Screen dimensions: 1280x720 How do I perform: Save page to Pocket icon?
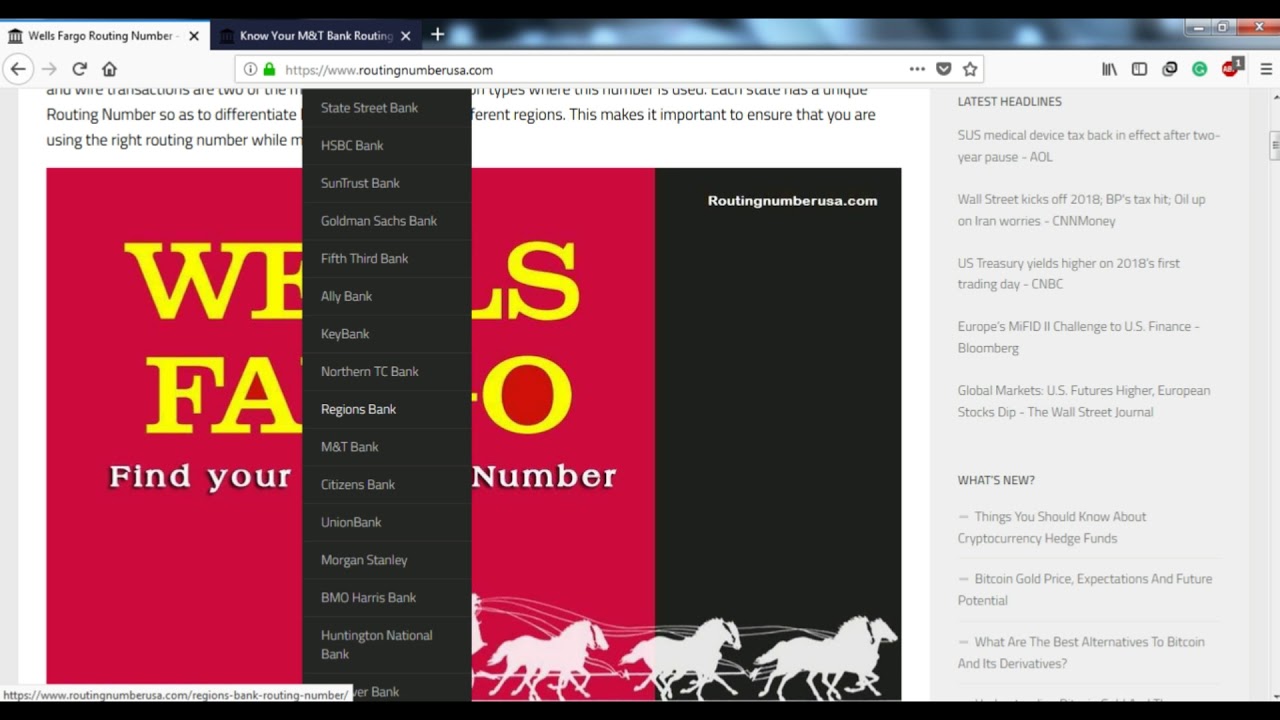[x=943, y=69]
